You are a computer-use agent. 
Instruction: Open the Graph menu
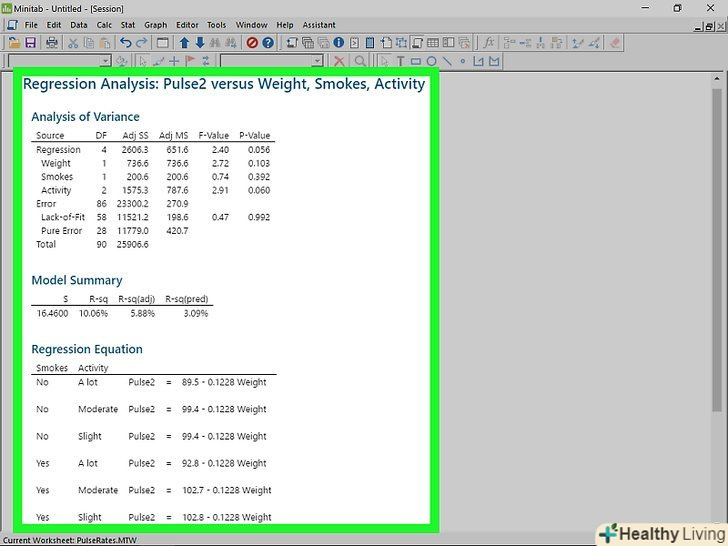tap(155, 24)
